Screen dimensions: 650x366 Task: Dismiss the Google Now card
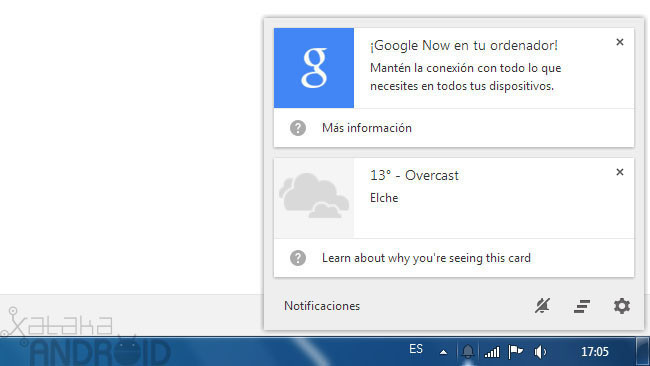coord(620,42)
